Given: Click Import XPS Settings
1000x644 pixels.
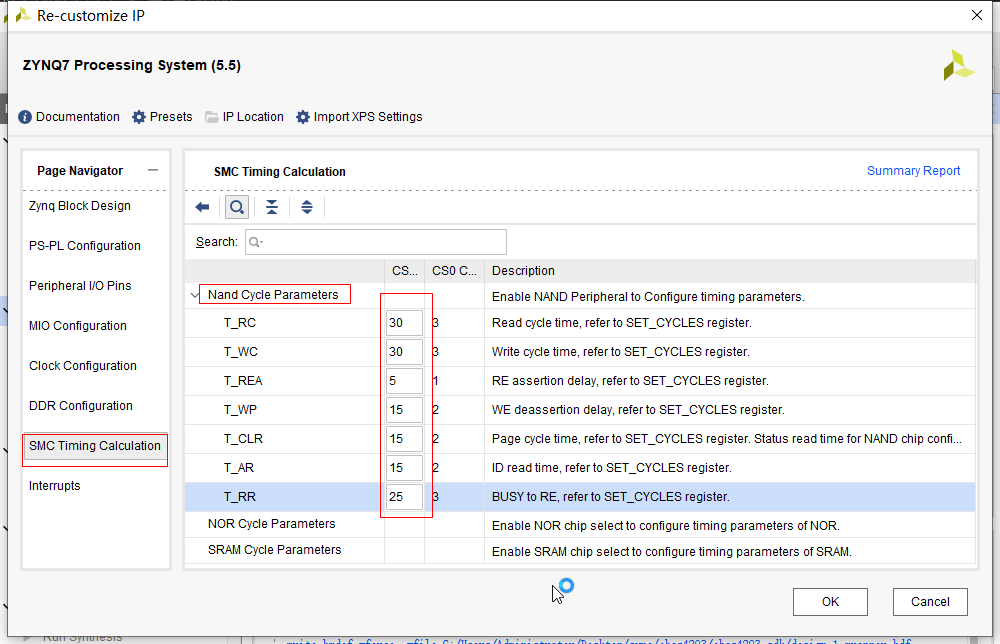Looking at the screenshot, I should (x=359, y=117).
